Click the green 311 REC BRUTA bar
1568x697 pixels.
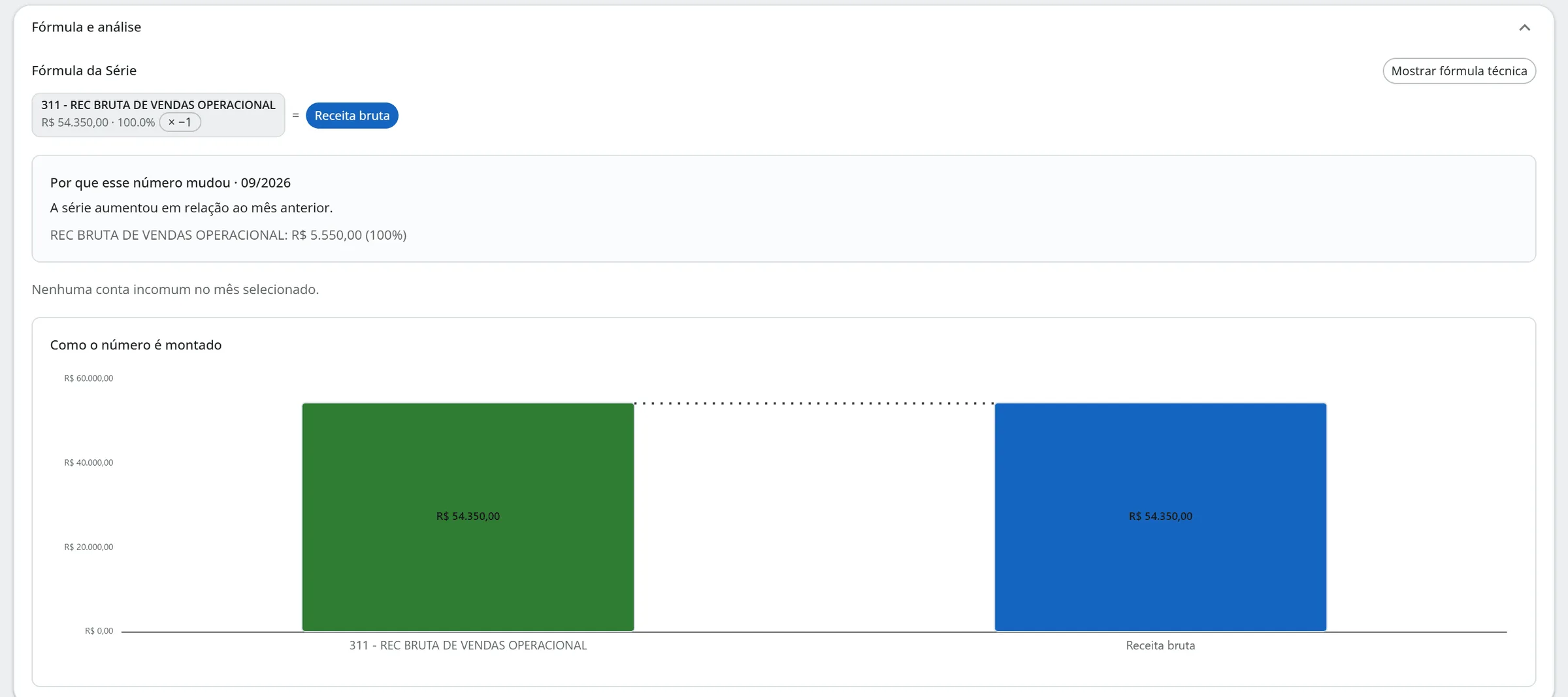(x=468, y=517)
